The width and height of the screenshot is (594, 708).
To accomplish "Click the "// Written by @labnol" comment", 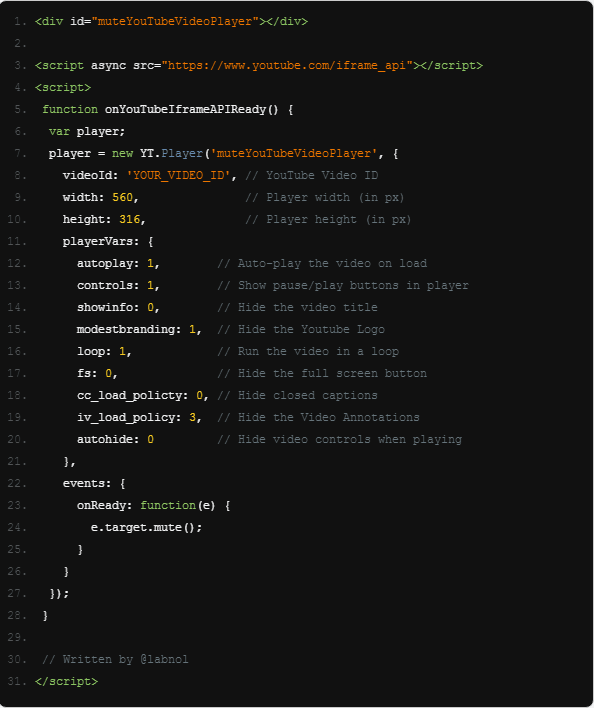I will pyautogui.click(x=115, y=659).
